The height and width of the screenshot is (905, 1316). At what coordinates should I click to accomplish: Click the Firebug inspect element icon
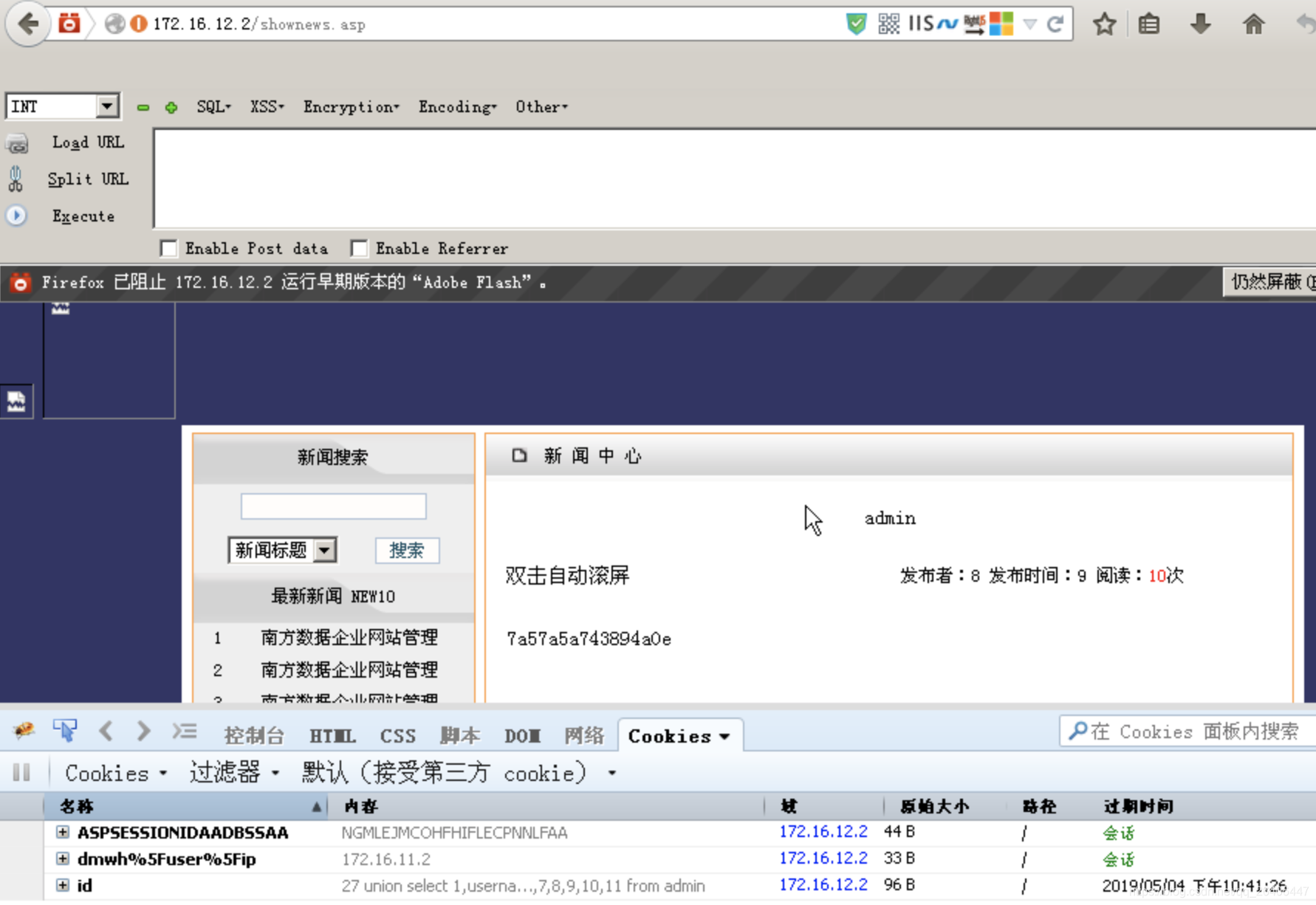(65, 730)
